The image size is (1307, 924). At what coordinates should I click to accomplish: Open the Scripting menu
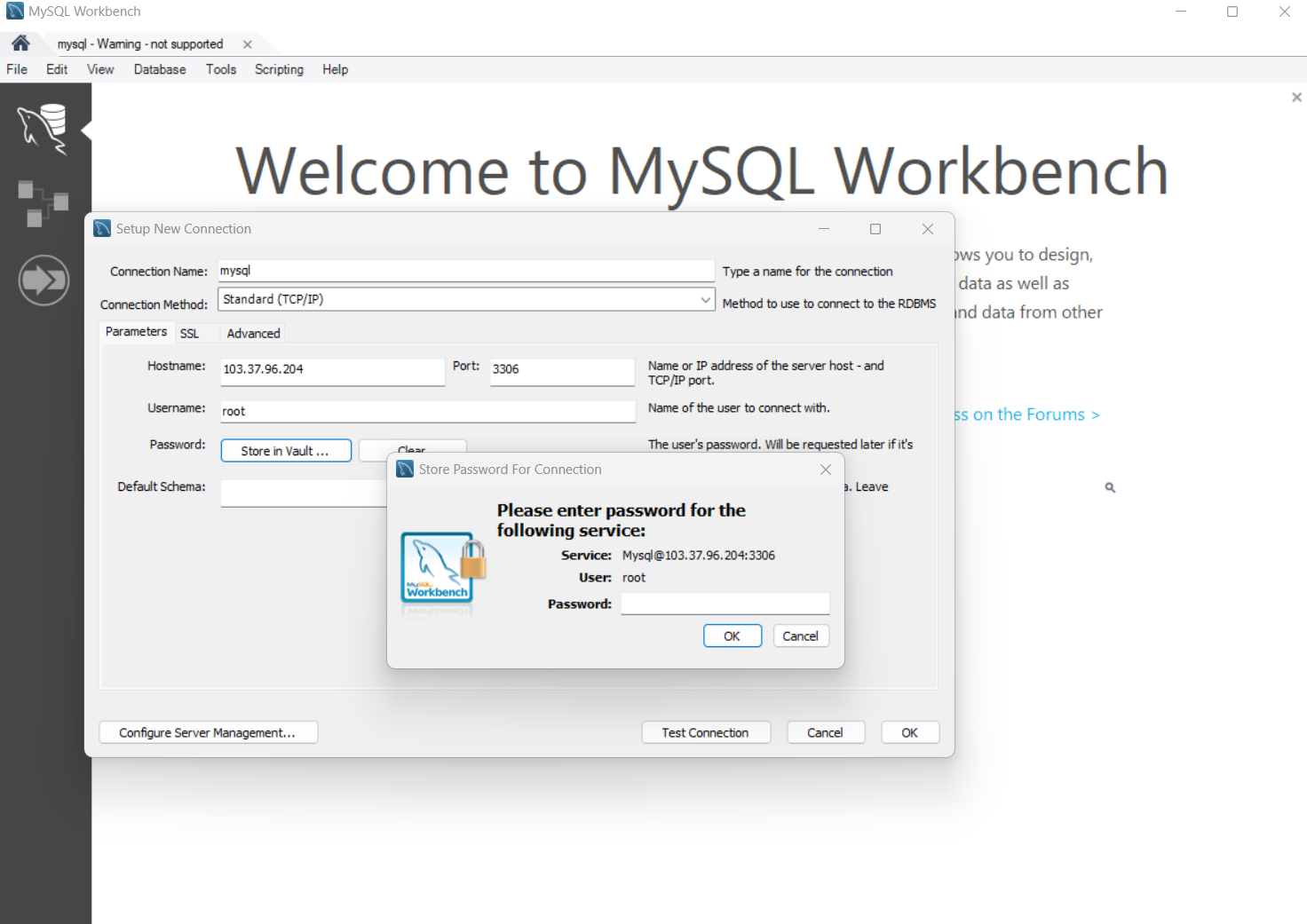coord(279,69)
